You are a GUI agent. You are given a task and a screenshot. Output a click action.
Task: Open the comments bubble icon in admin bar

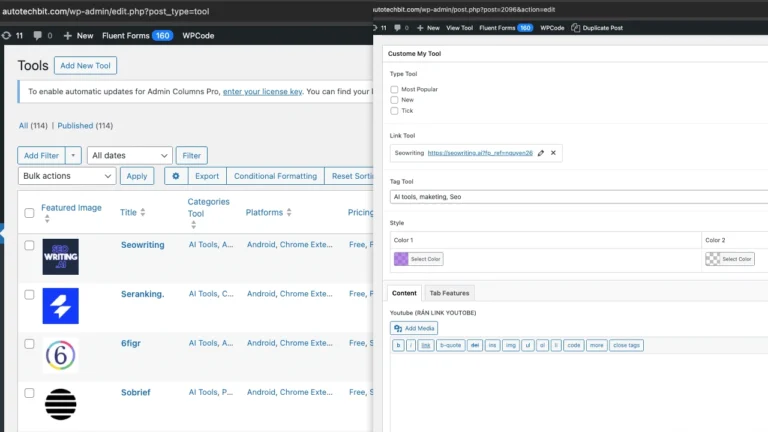pos(38,35)
